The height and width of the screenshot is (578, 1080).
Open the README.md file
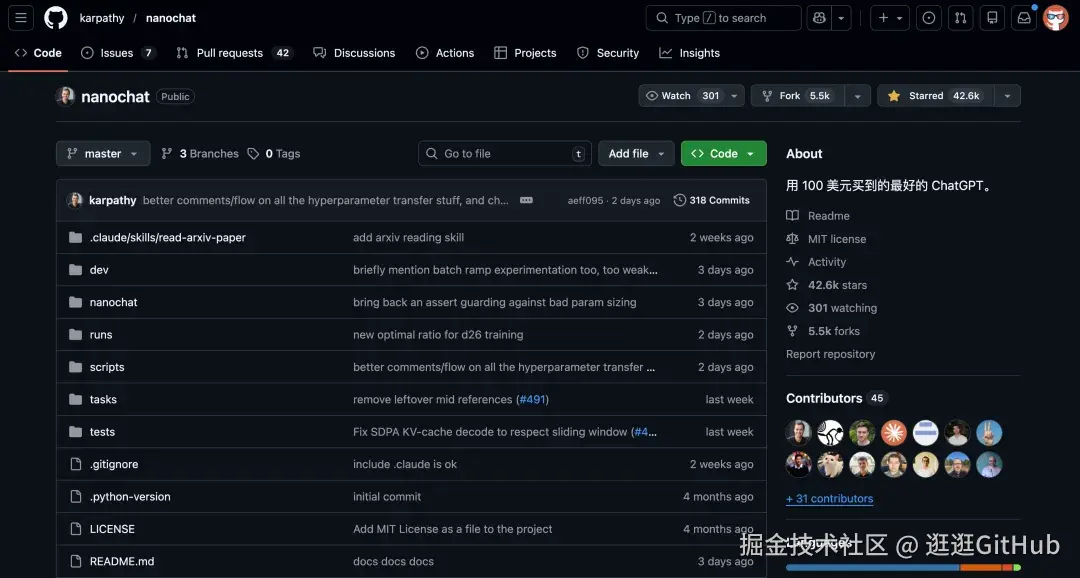(121, 561)
